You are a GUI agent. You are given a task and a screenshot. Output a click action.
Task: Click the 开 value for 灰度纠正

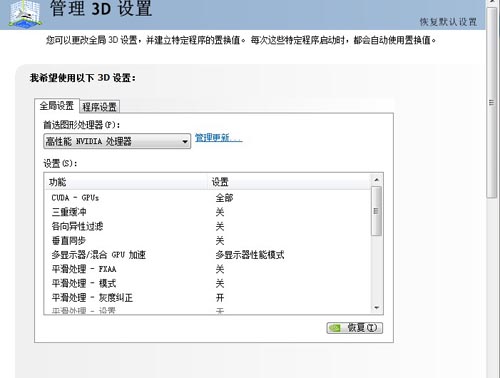click(x=220, y=298)
